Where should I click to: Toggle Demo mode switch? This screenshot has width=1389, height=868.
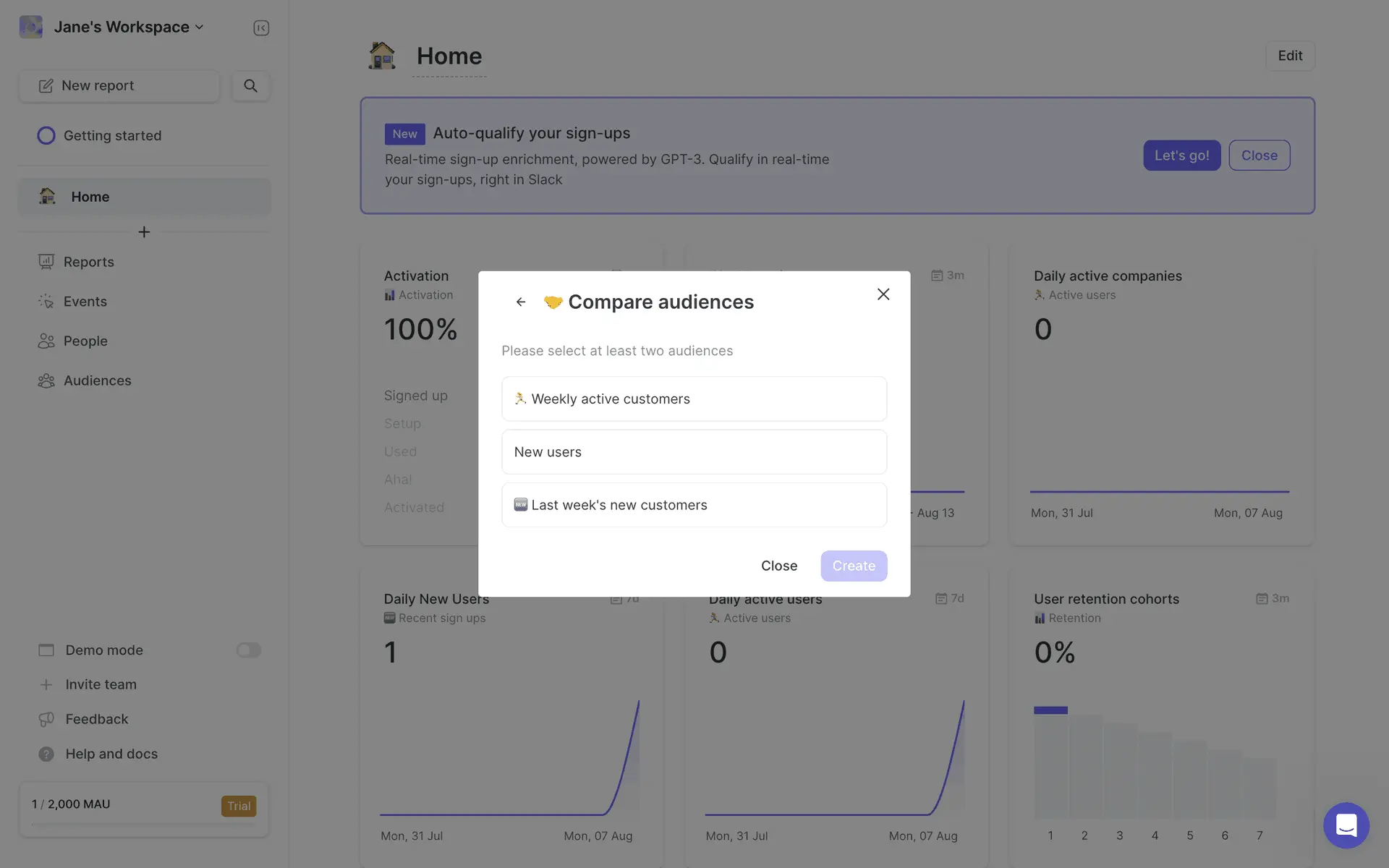click(248, 650)
